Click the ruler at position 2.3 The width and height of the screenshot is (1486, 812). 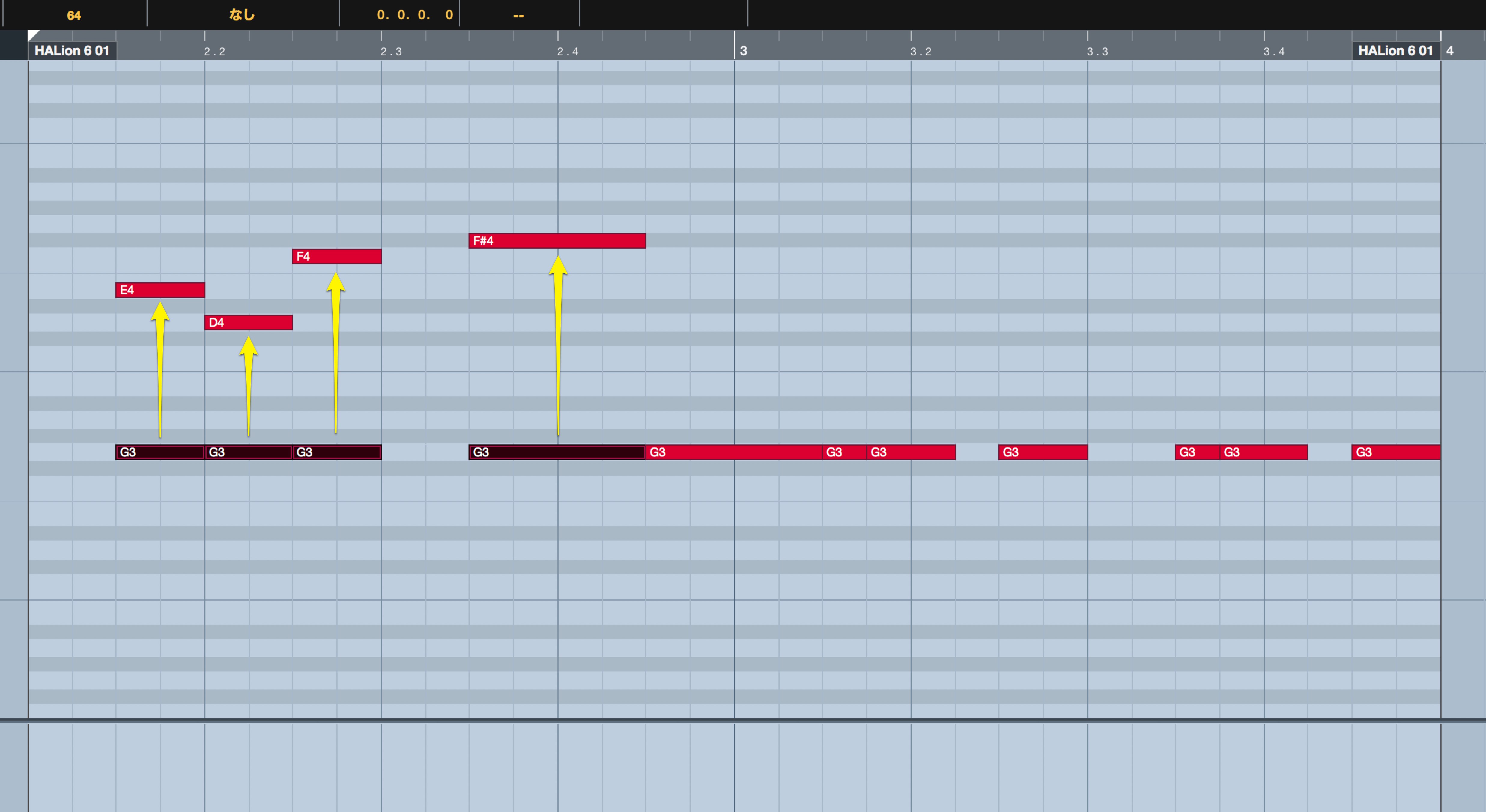pyautogui.click(x=390, y=51)
